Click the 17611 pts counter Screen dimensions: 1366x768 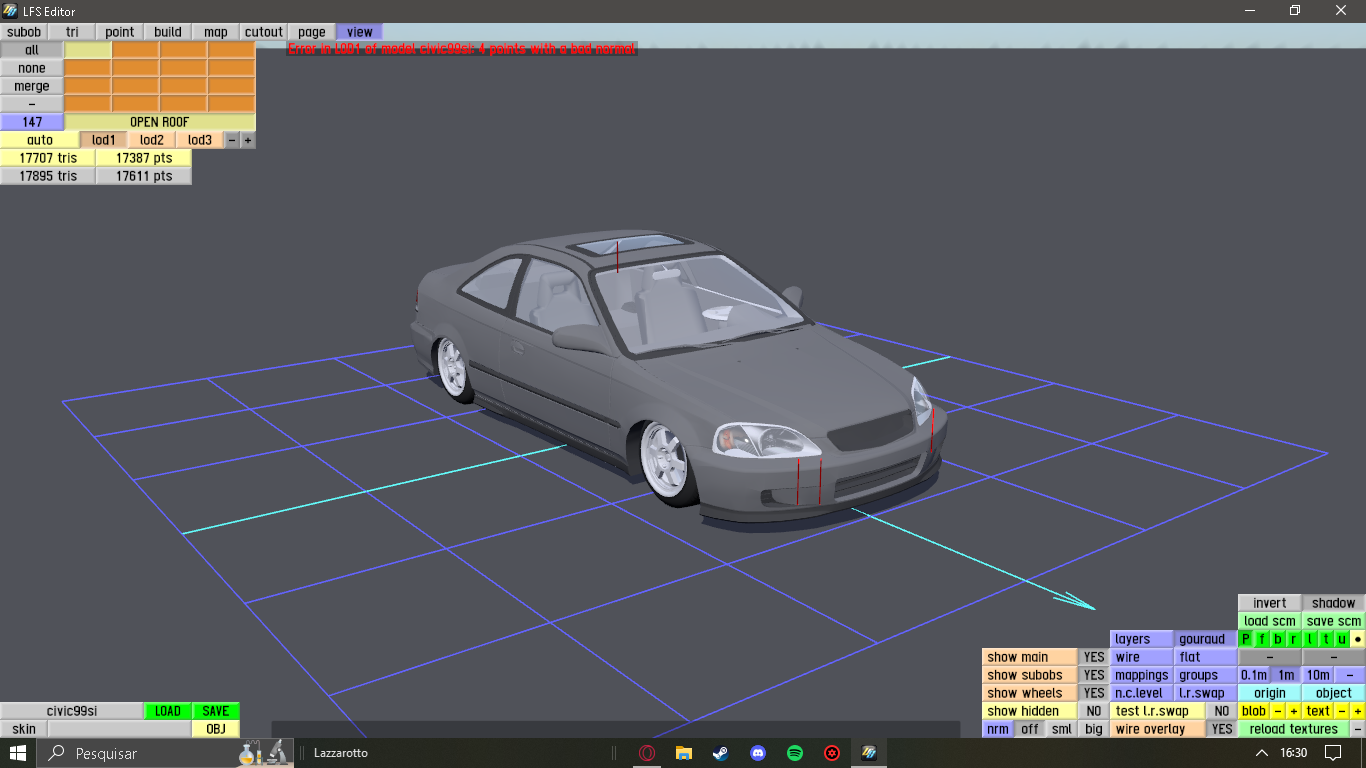click(144, 176)
